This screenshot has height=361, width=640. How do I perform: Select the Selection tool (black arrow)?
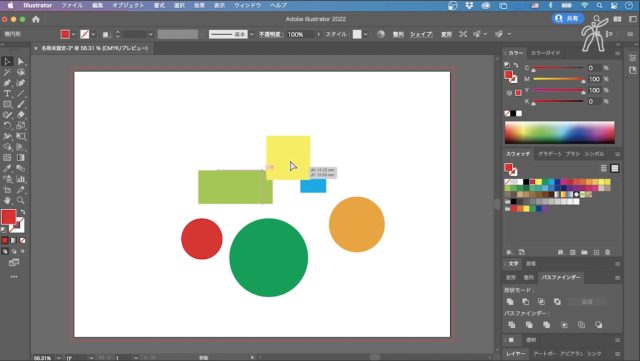pyautogui.click(x=7, y=61)
